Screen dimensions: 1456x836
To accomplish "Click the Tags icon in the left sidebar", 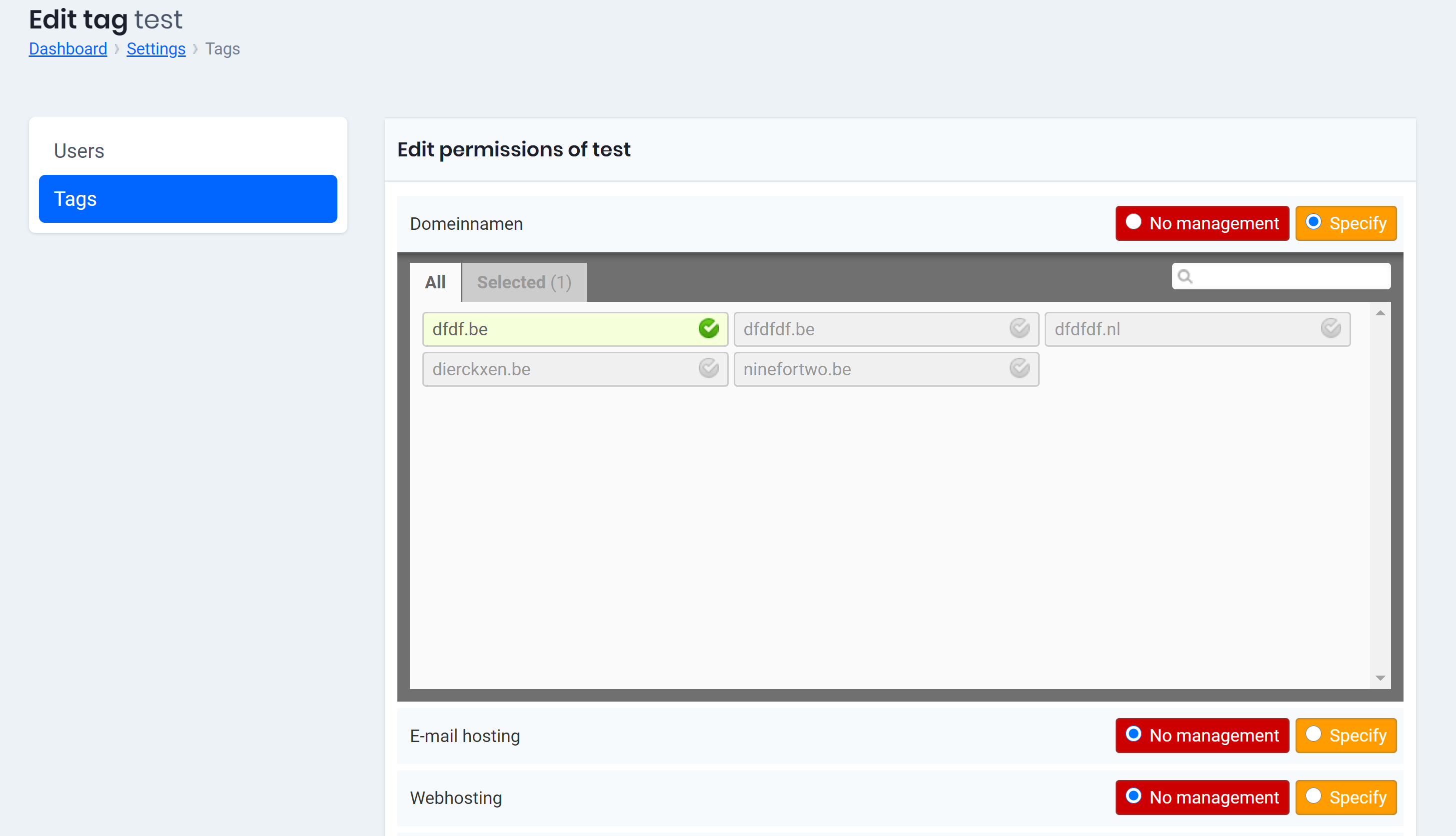I will pos(188,198).
